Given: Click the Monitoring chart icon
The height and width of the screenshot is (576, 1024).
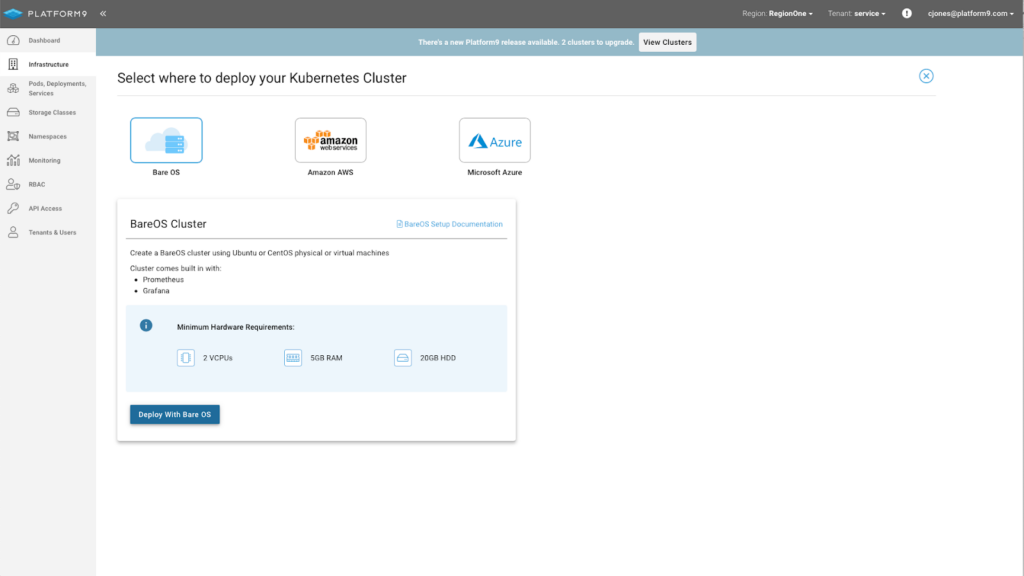Looking at the screenshot, I should coord(13,160).
